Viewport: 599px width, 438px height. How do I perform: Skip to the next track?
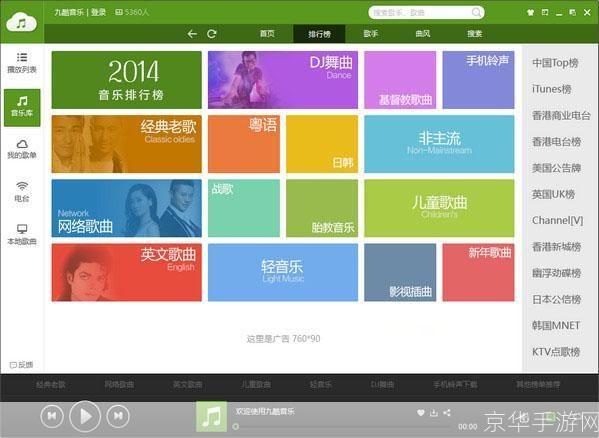click(118, 416)
